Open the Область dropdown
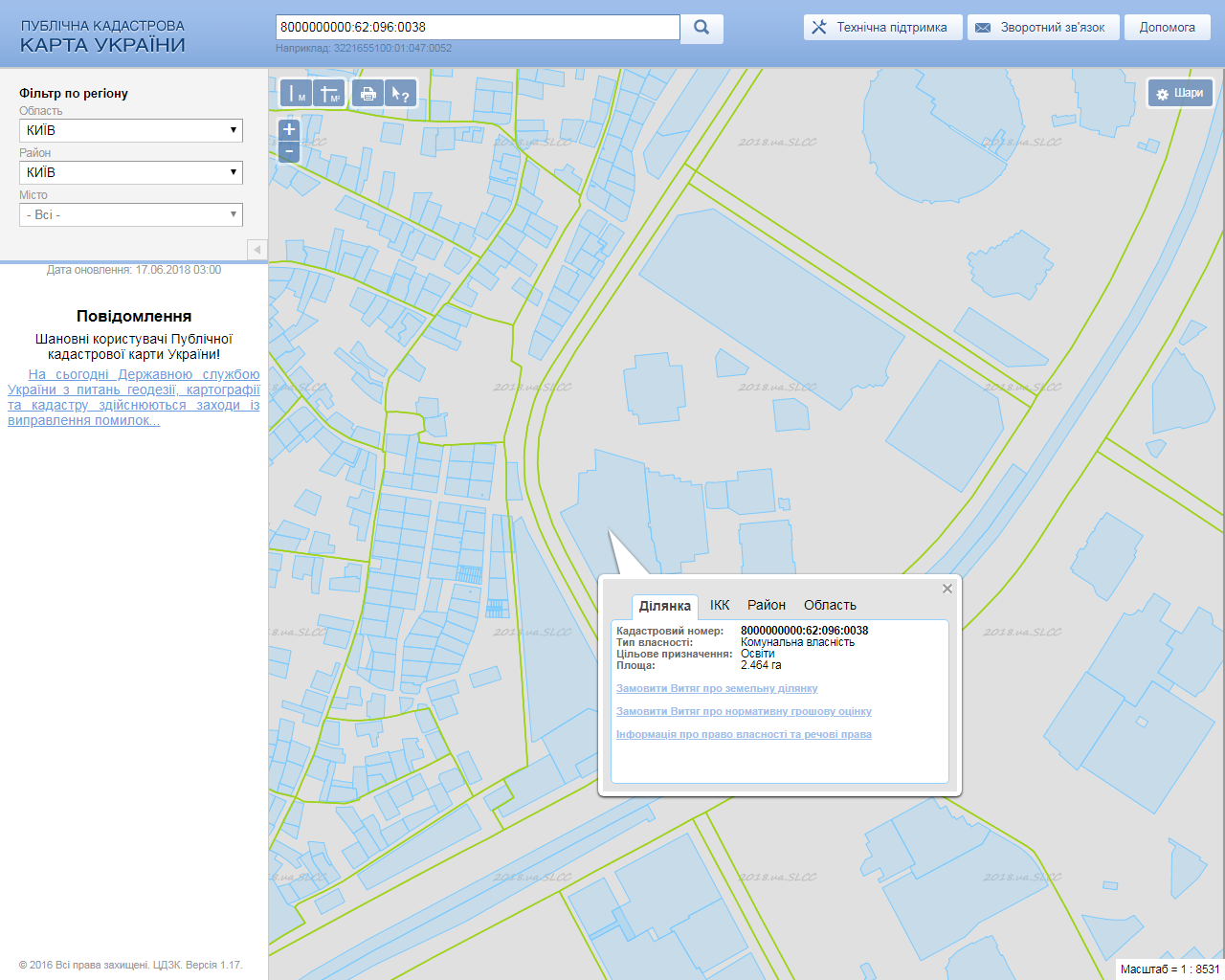The width and height of the screenshot is (1225, 980). point(131,130)
